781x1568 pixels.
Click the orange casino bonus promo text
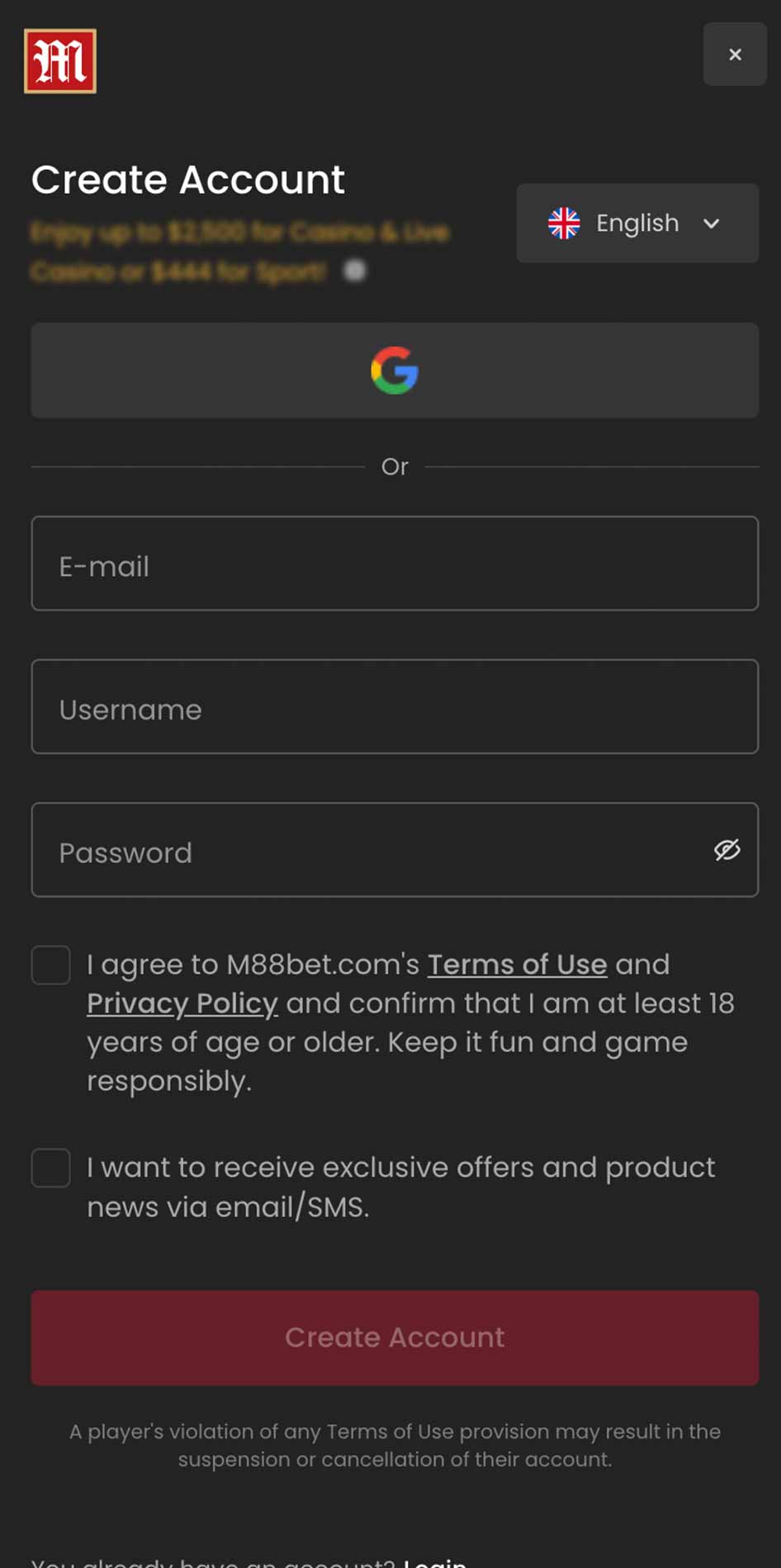click(x=239, y=251)
